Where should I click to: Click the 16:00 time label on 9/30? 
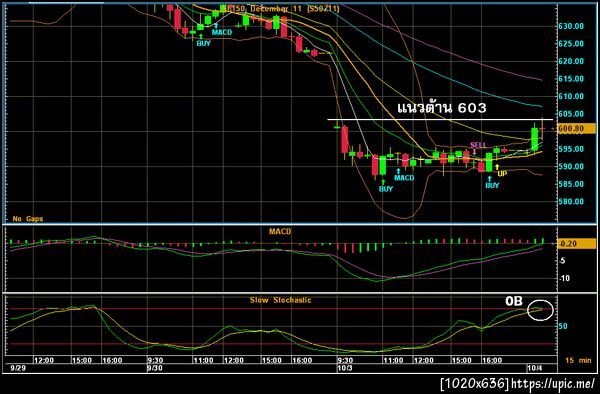[x=302, y=361]
